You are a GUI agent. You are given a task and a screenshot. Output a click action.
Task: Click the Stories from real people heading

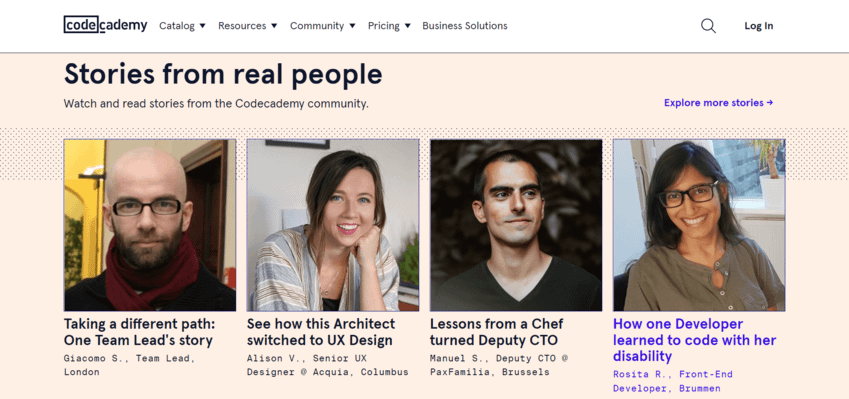pos(223,74)
